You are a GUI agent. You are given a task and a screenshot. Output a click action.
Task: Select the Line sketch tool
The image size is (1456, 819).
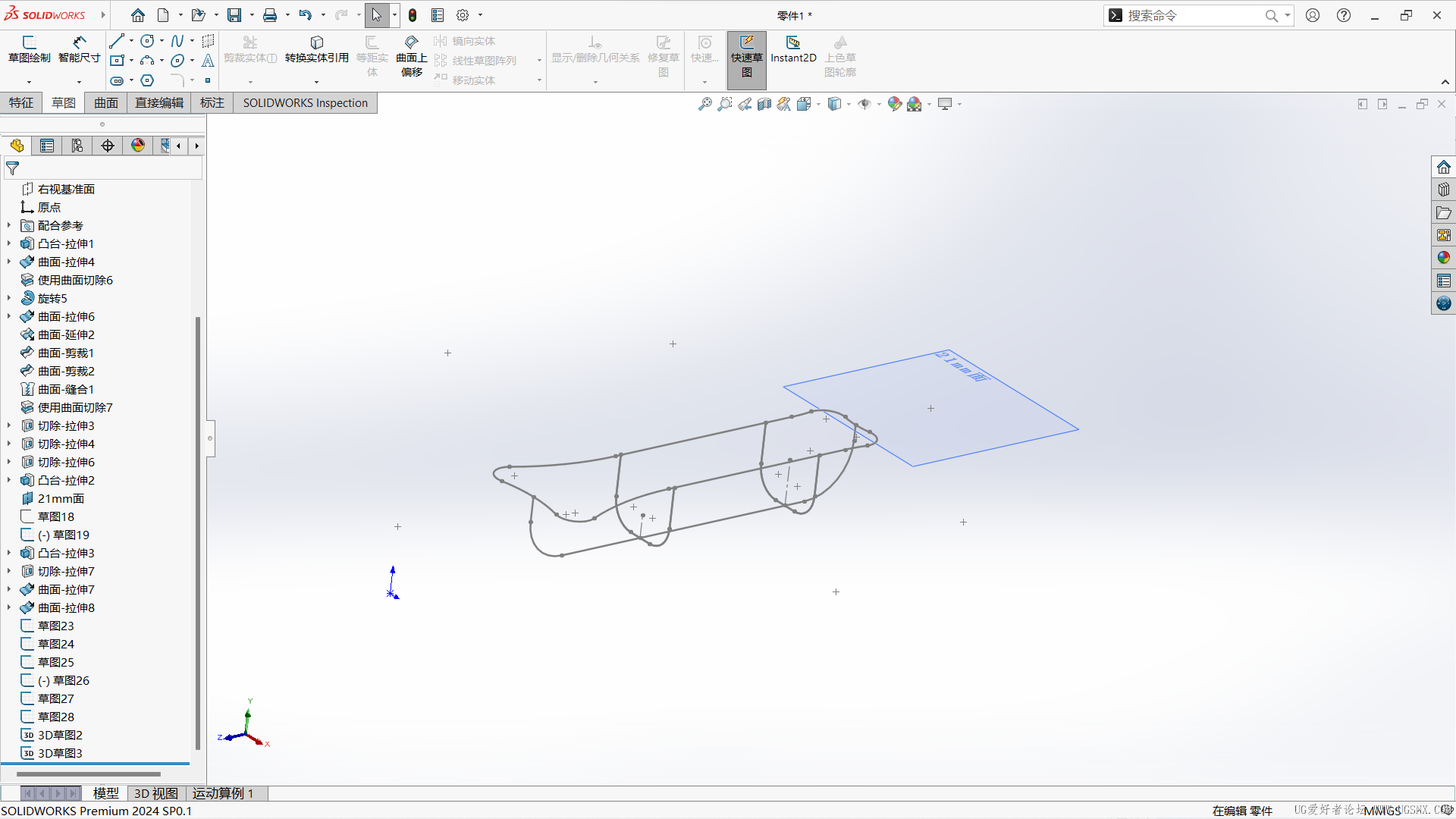[x=118, y=41]
